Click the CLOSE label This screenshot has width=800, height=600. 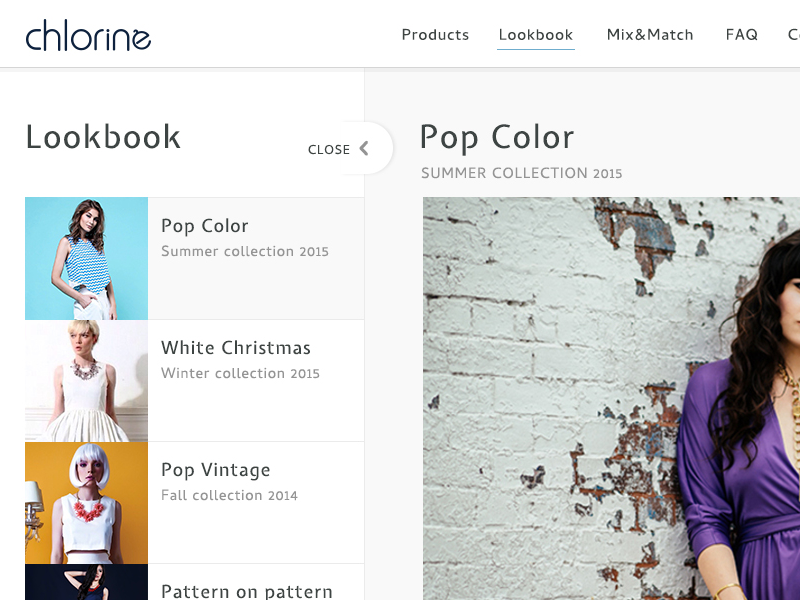(329, 150)
